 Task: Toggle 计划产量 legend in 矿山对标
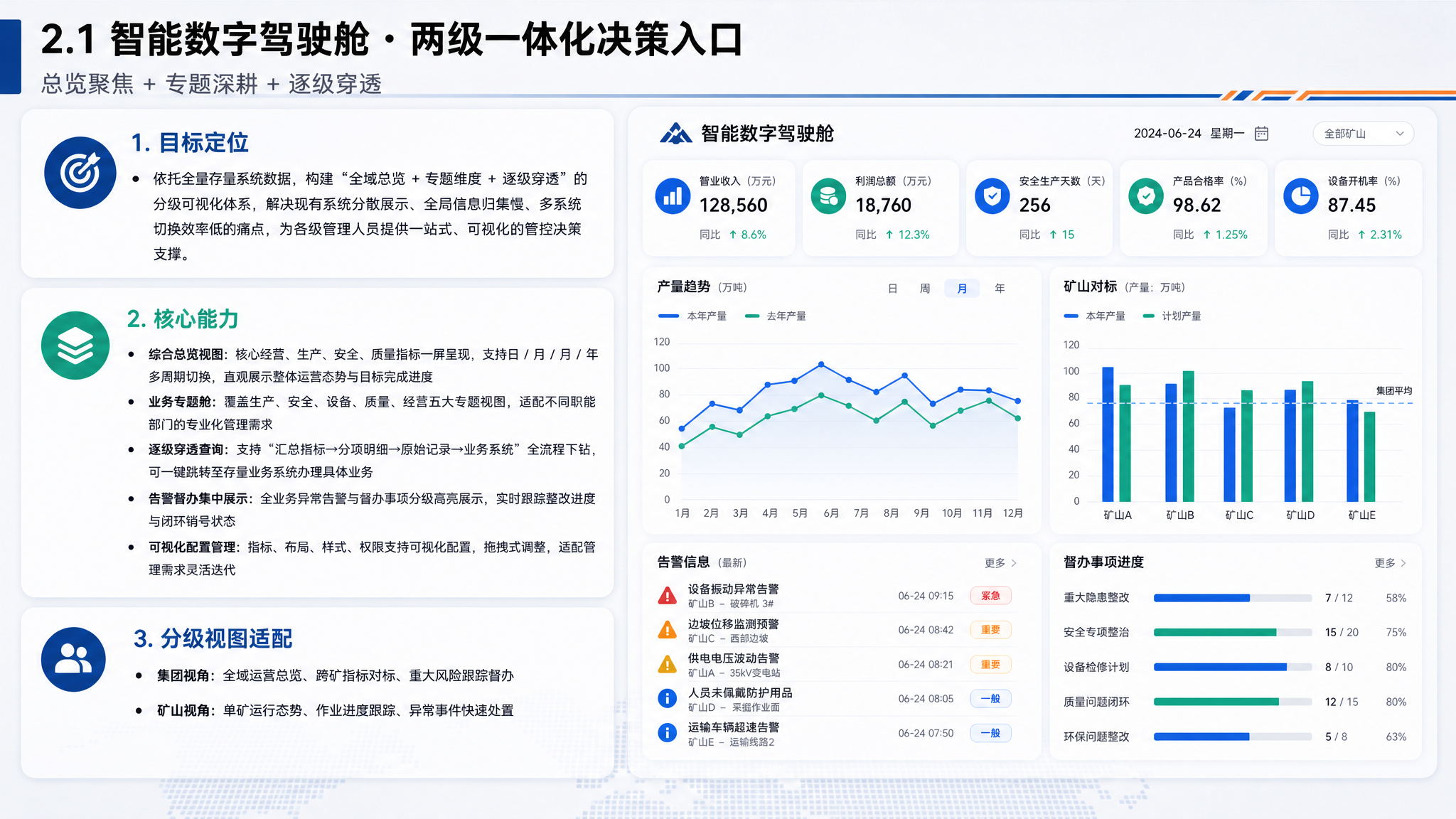(x=1172, y=316)
